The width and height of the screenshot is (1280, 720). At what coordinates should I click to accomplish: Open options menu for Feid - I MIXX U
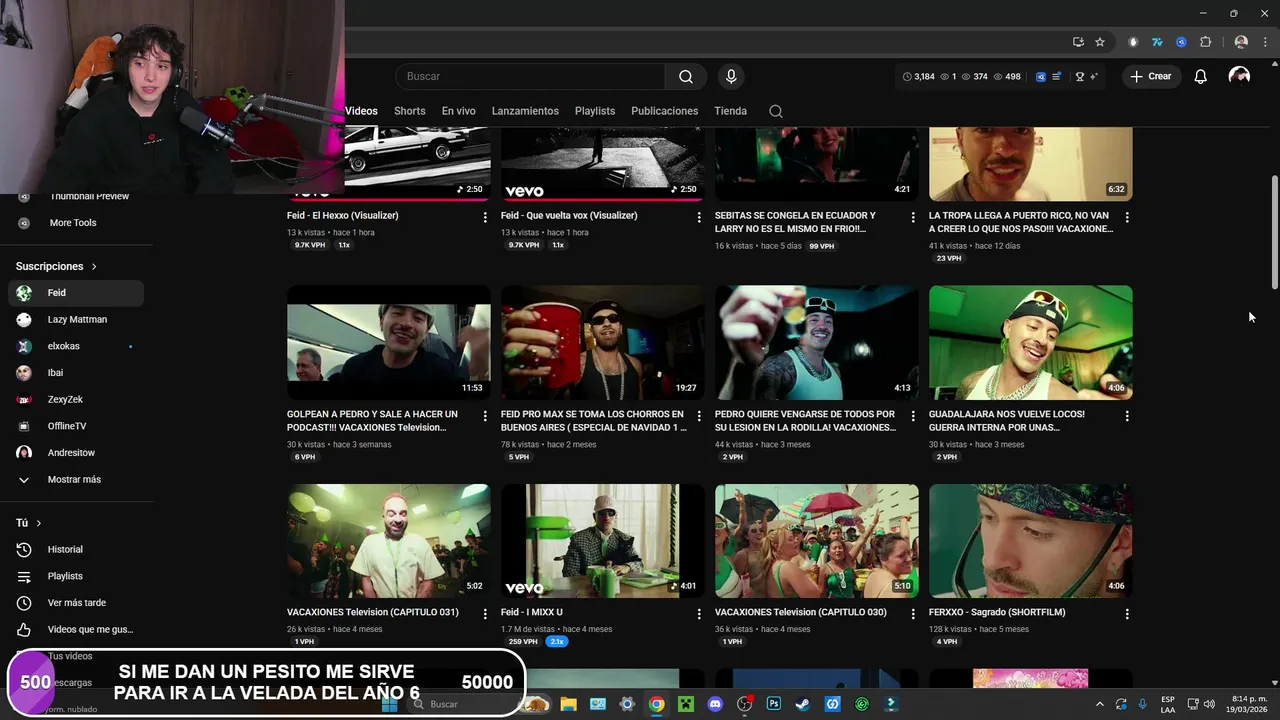click(x=699, y=614)
